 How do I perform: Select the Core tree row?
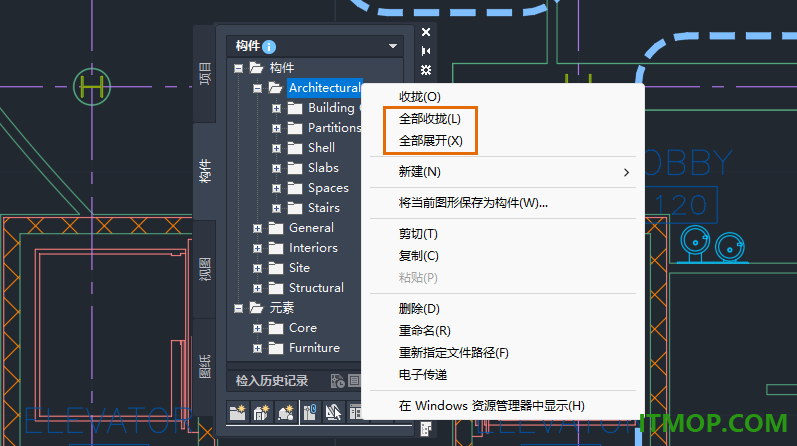pos(302,328)
